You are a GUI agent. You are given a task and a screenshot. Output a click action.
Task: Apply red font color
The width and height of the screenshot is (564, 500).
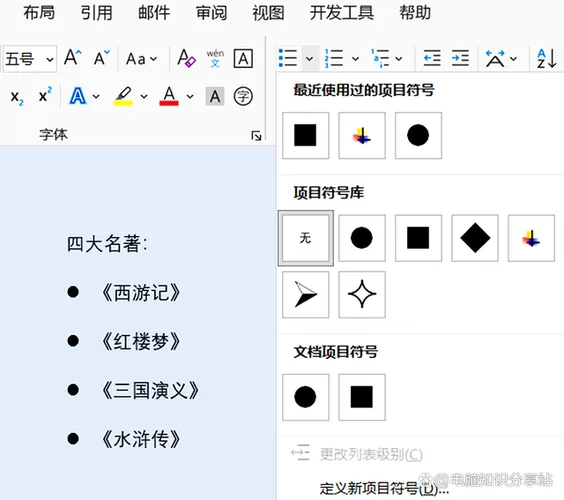pos(169,96)
